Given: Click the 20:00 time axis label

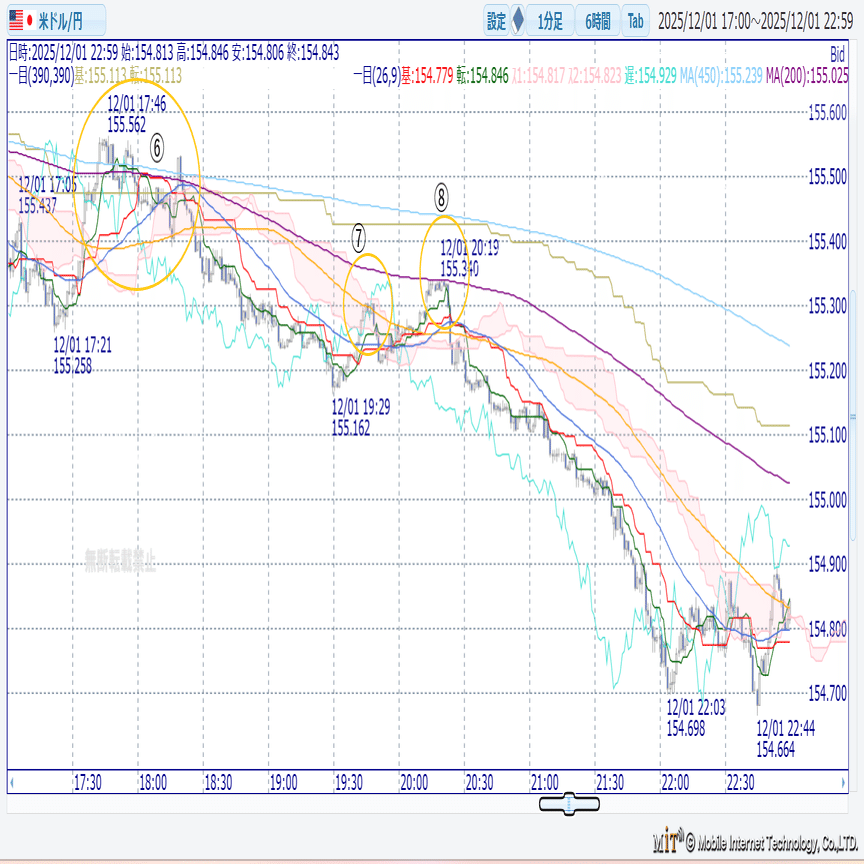Looking at the screenshot, I should point(414,782).
